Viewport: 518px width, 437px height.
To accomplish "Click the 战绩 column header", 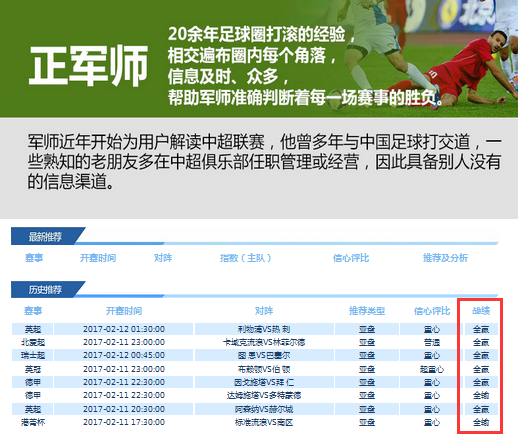I will point(481,311).
